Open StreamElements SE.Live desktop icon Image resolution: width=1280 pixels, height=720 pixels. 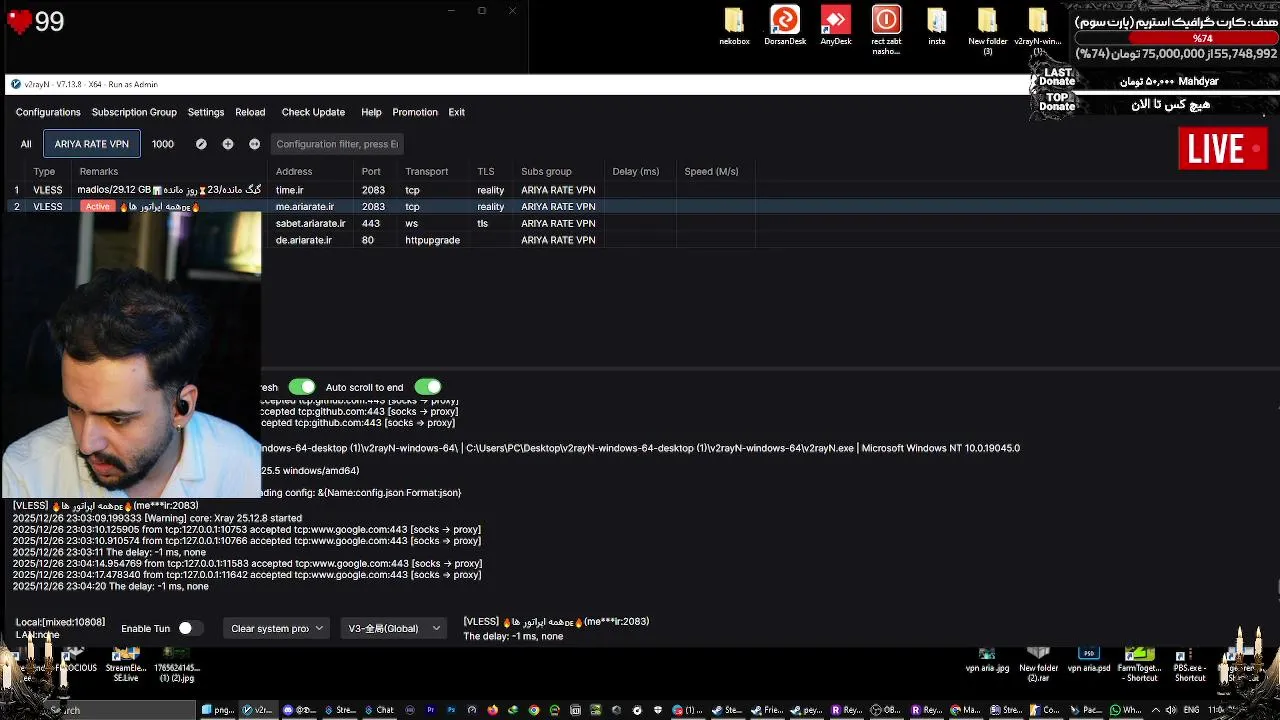click(126, 664)
